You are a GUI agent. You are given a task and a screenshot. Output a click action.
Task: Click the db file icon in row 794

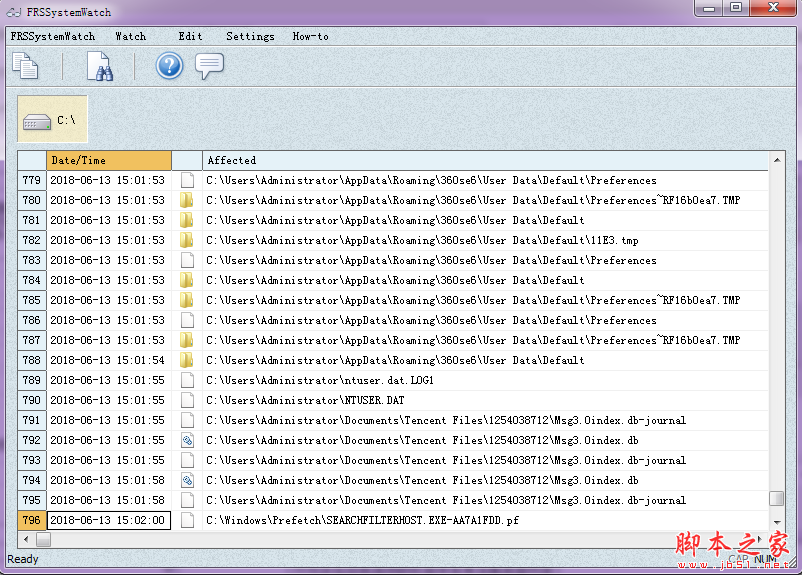pyautogui.click(x=186, y=480)
